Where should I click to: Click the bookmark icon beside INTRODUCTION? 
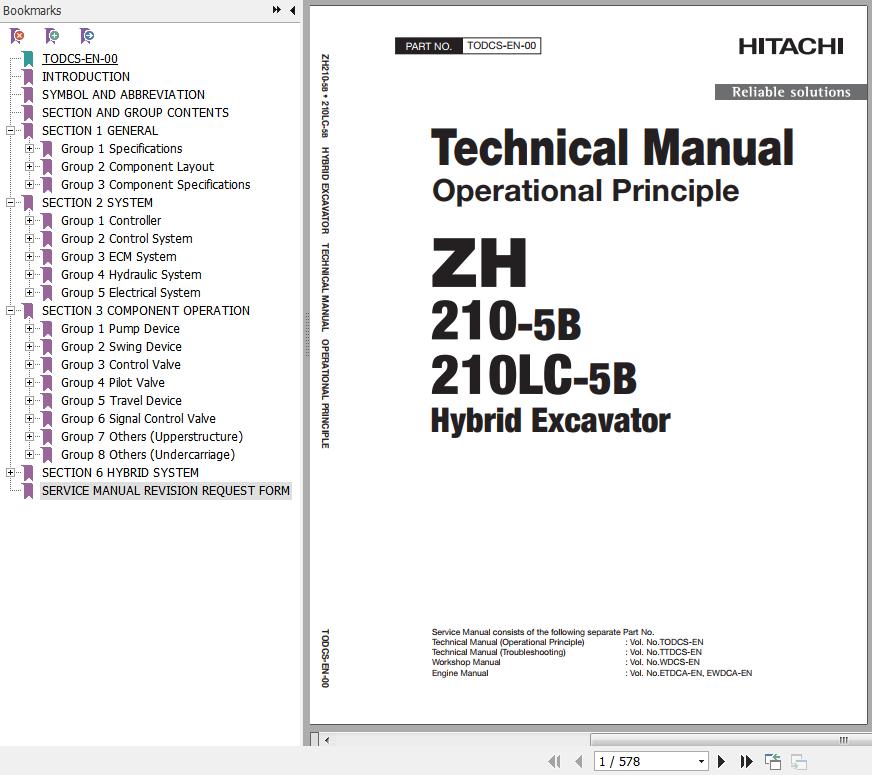pos(28,77)
